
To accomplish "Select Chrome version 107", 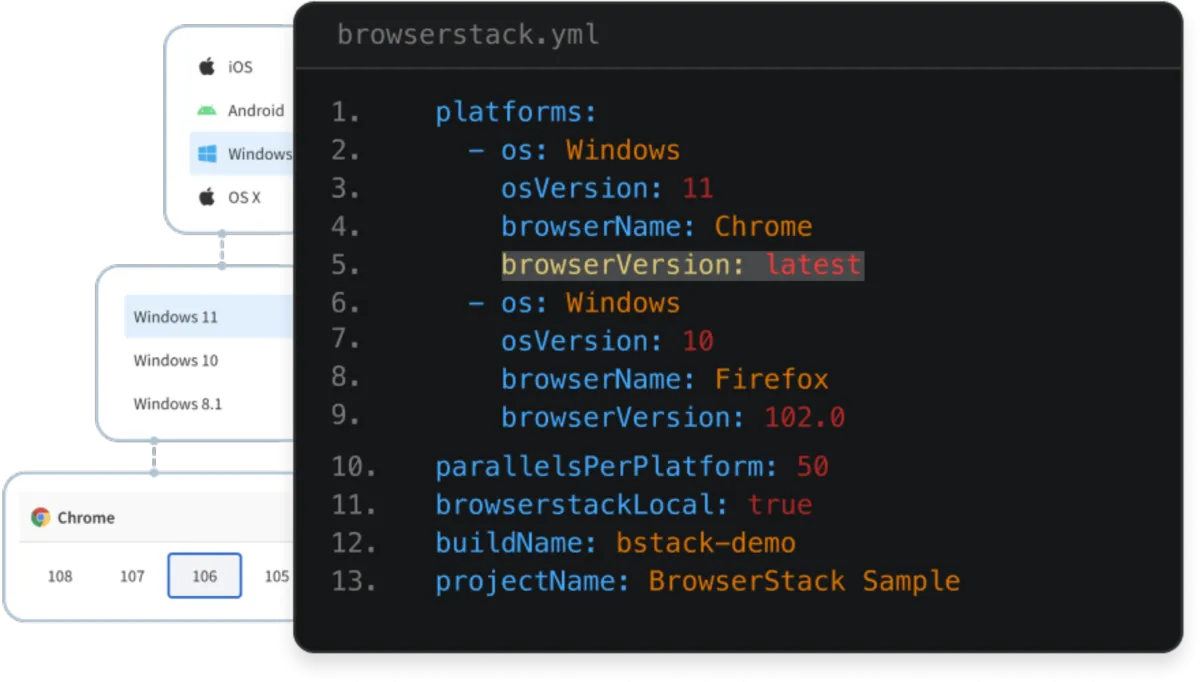I will [132, 576].
